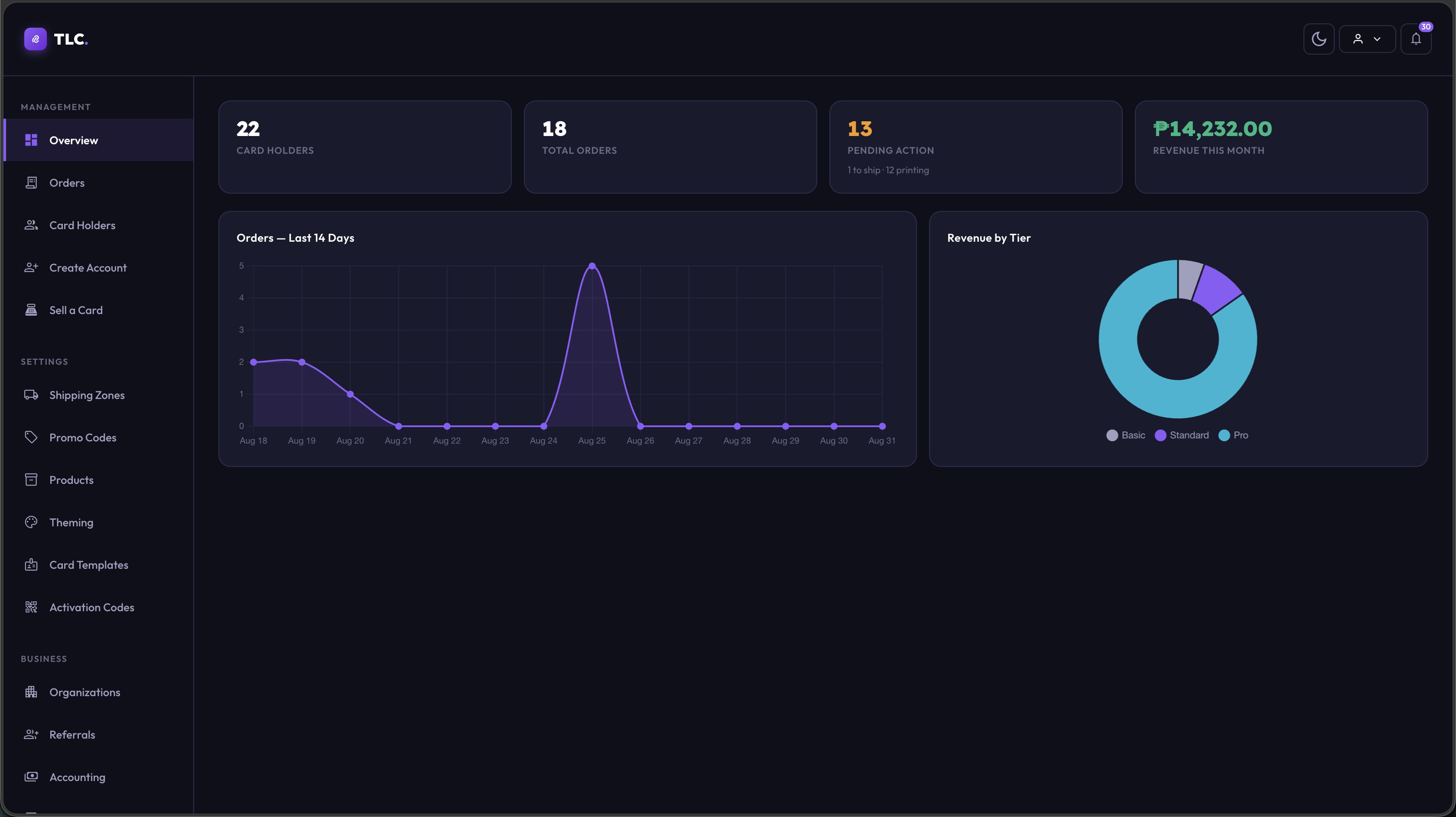The image size is (1456, 817).
Task: Click the Aug 25 peak data point
Action: coord(592,266)
